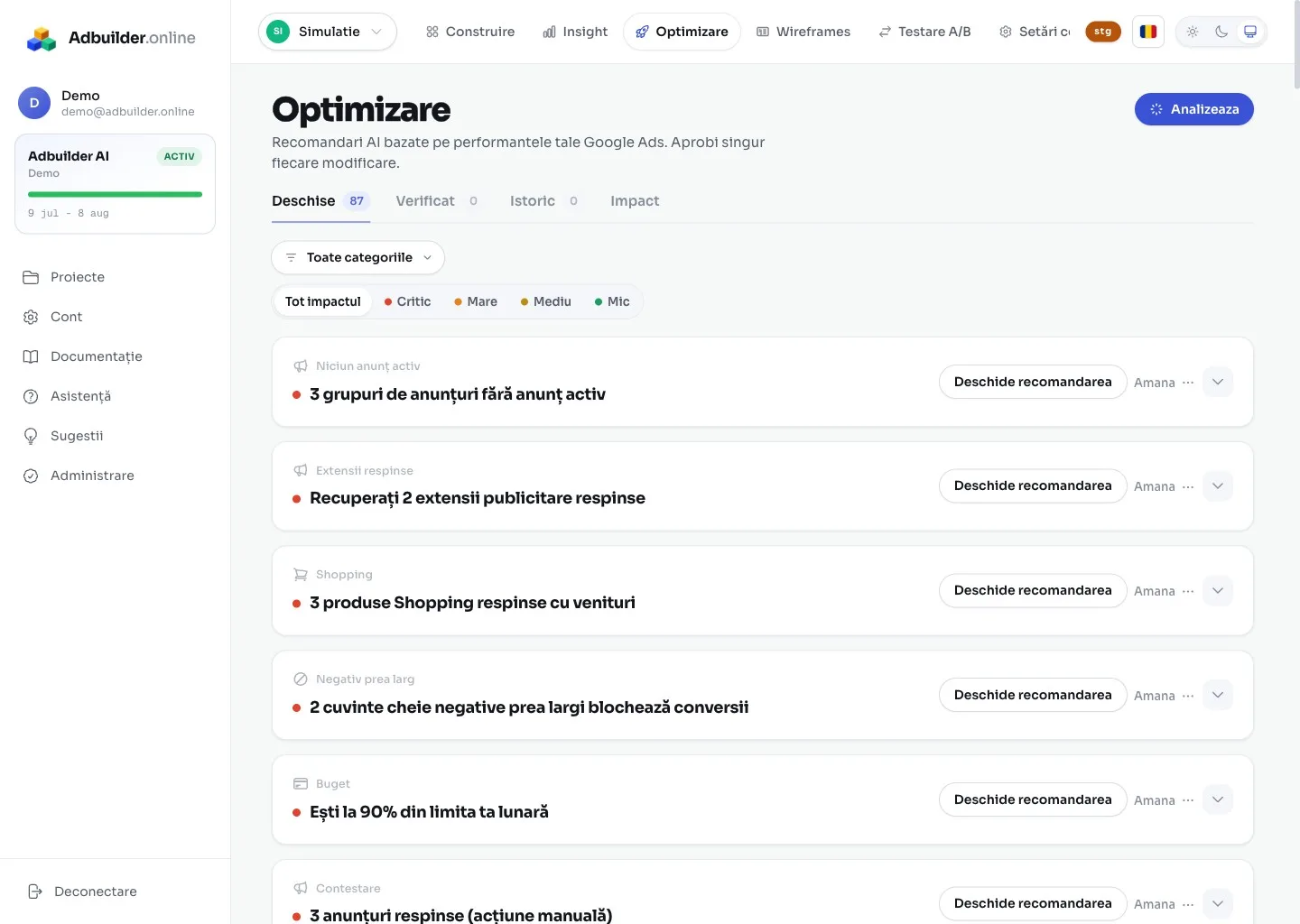Screen dimensions: 1300x924
Task: Expand '2 cuvinte cheie negative' card
Action: 1218,695
